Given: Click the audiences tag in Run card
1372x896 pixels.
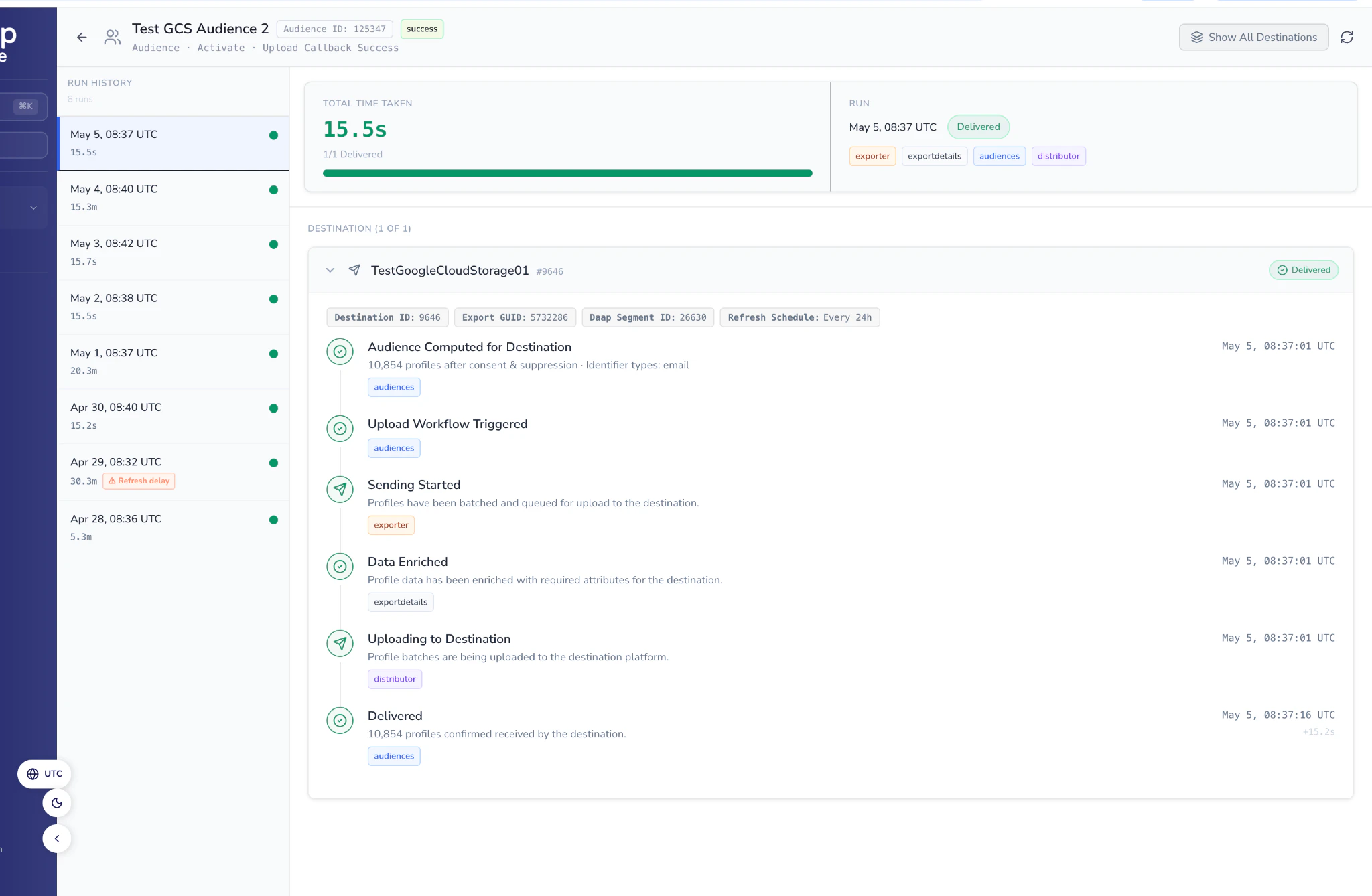Looking at the screenshot, I should tap(999, 157).
